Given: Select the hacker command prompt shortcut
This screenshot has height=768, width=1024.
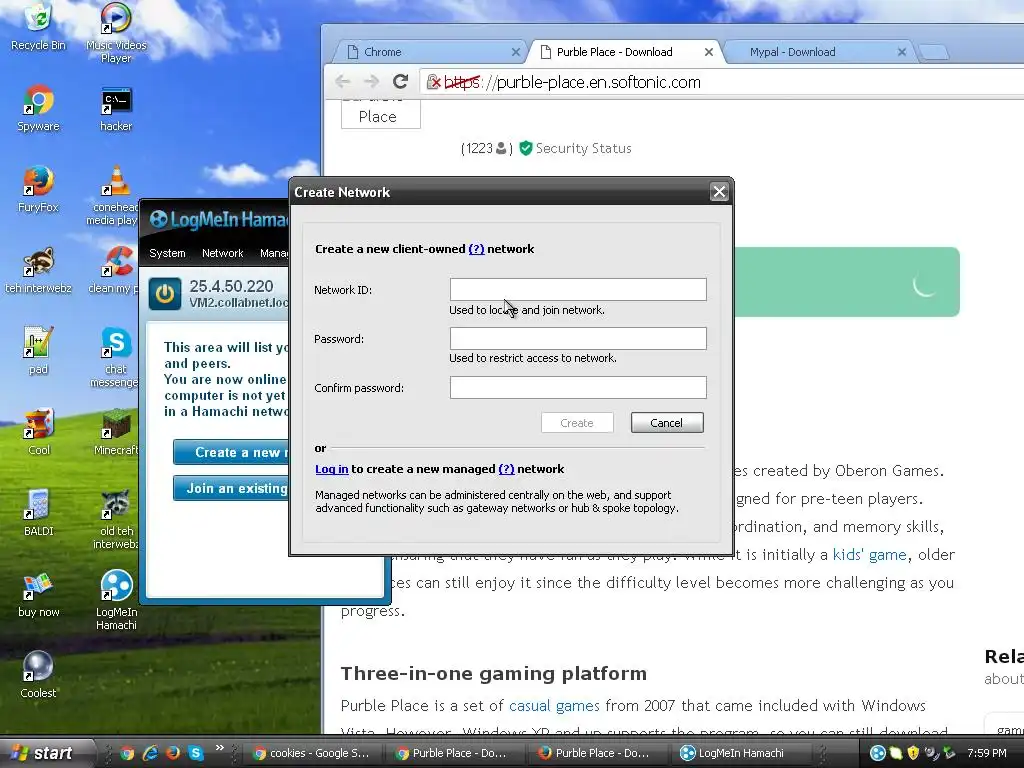Looking at the screenshot, I should [116, 108].
